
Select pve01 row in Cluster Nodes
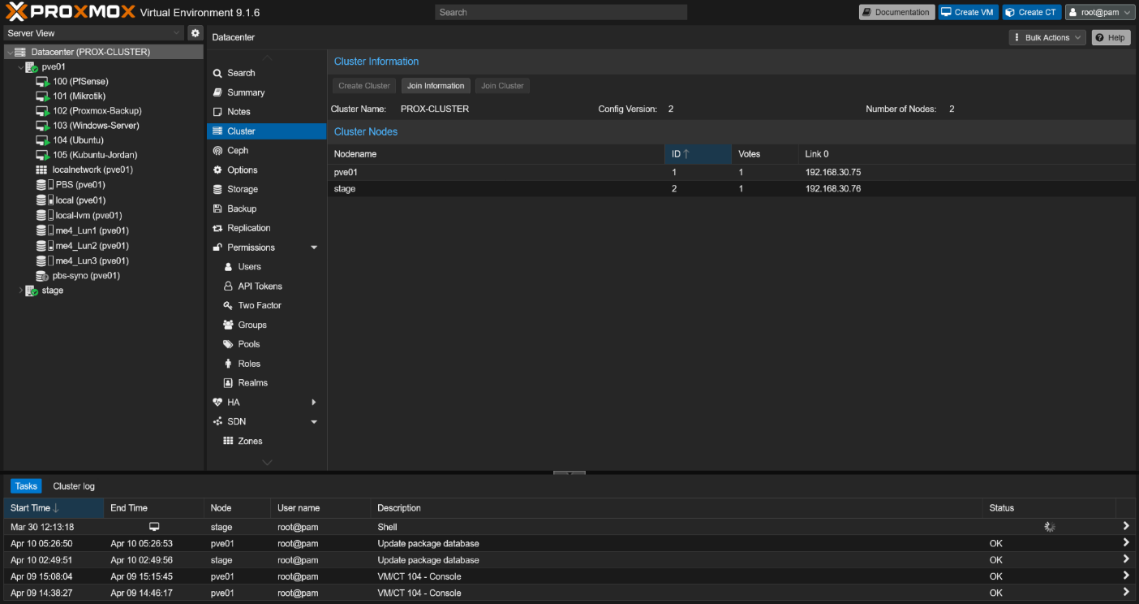[732, 172]
